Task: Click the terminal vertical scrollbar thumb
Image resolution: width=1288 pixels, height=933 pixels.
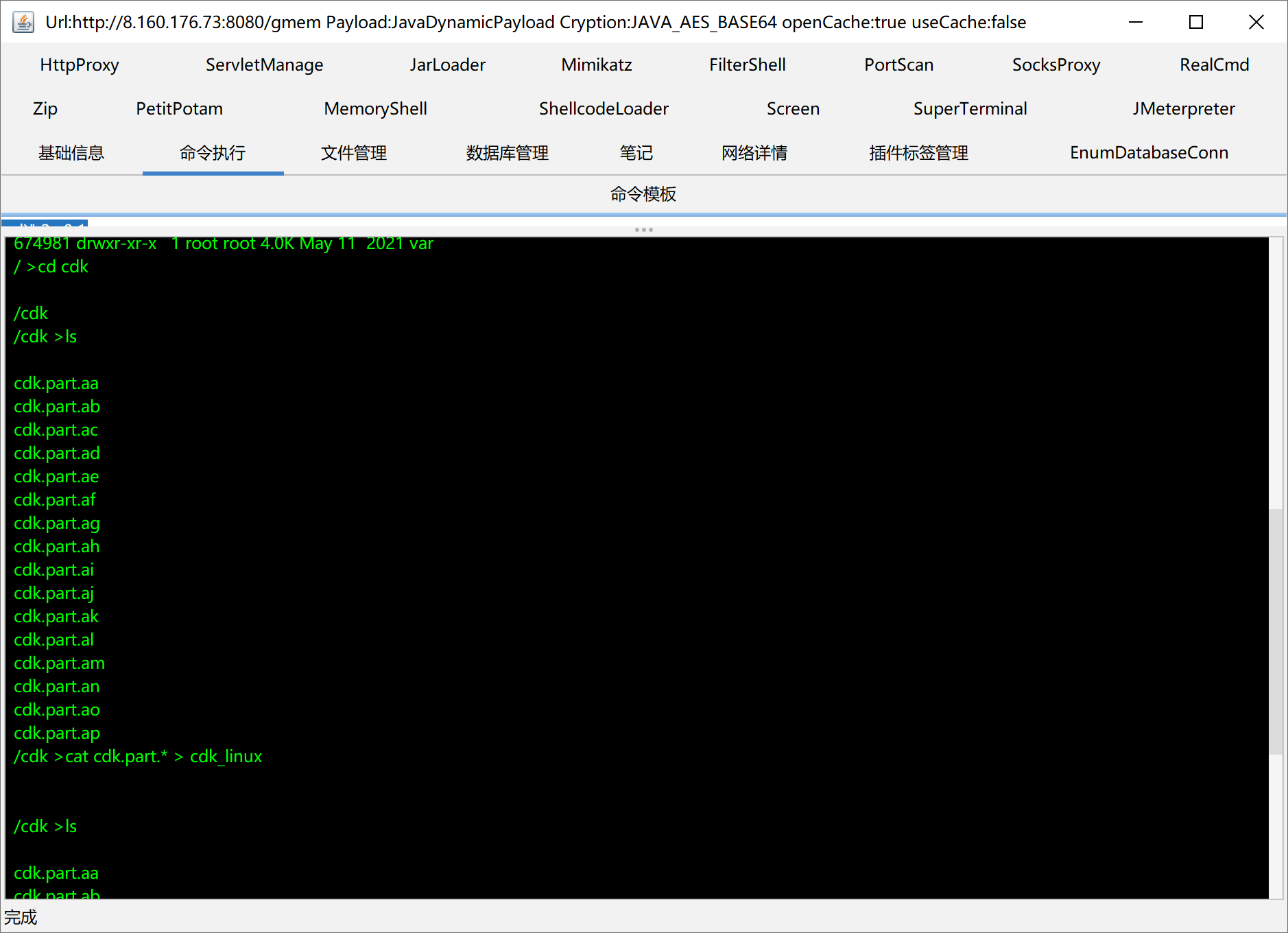Action: click(x=1275, y=631)
